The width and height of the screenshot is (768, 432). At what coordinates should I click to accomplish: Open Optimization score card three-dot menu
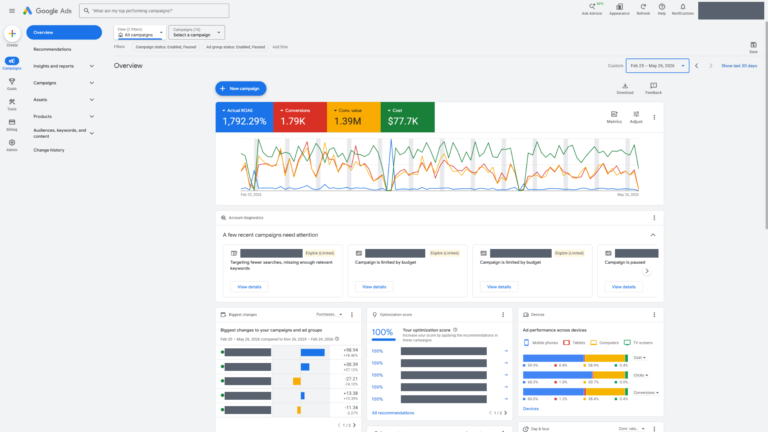(x=503, y=315)
